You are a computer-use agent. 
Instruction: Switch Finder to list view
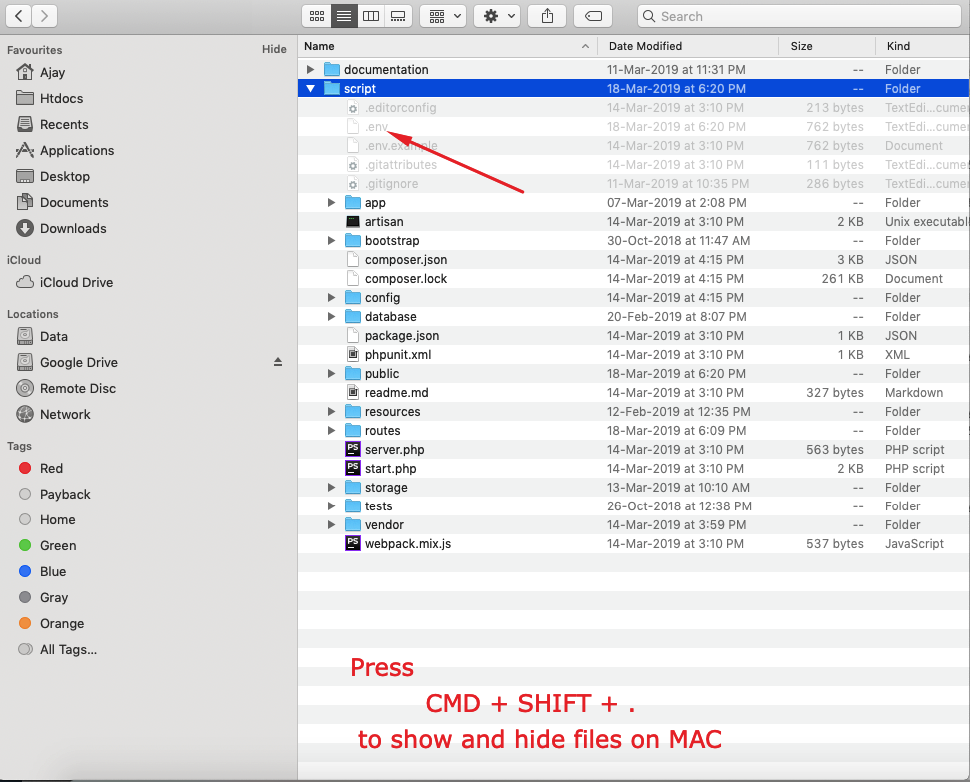344,16
